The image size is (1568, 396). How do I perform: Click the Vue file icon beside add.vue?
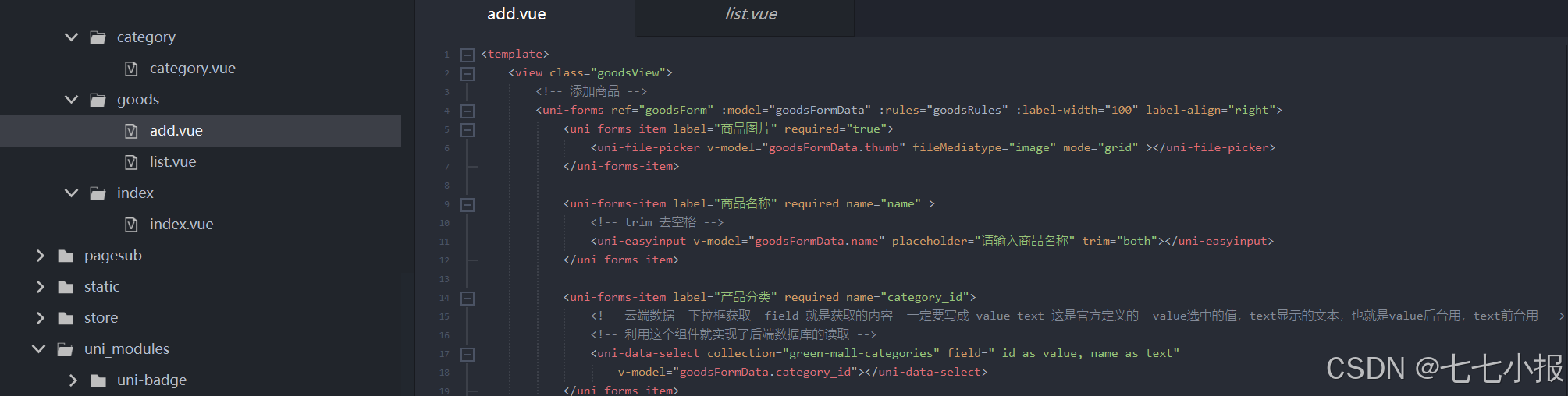click(131, 131)
